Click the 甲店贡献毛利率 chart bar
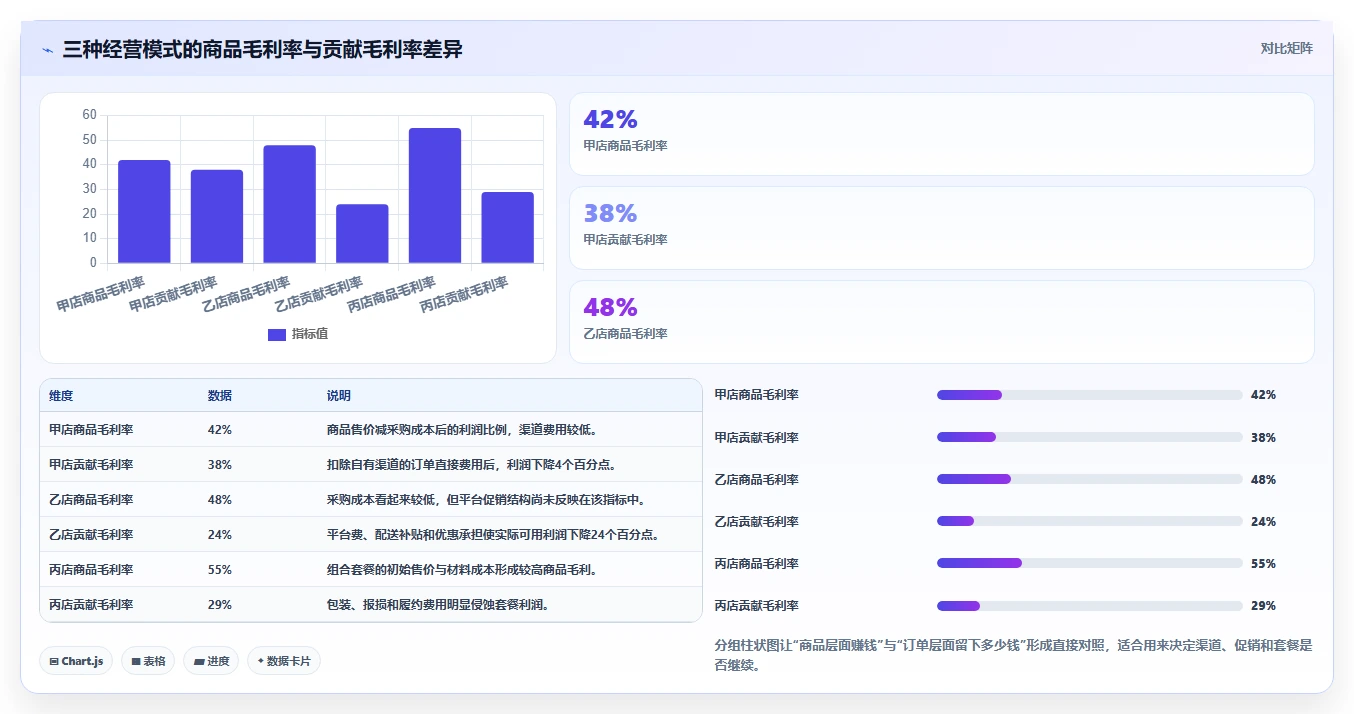 tap(217, 216)
